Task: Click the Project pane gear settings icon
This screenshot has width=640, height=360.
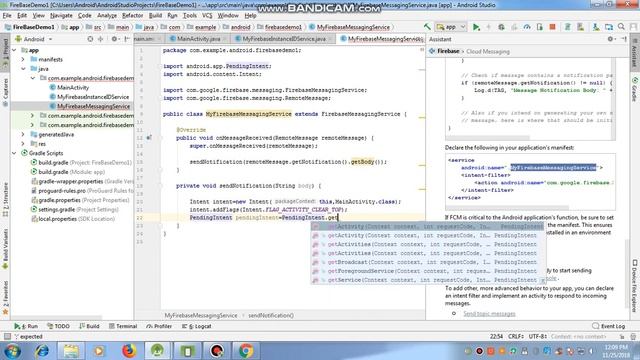Action: pyautogui.click(x=115, y=39)
